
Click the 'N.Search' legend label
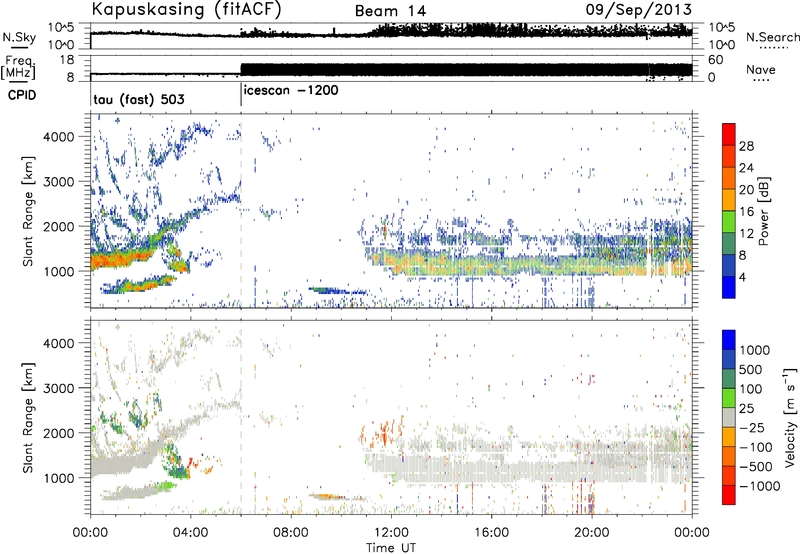coord(772,37)
